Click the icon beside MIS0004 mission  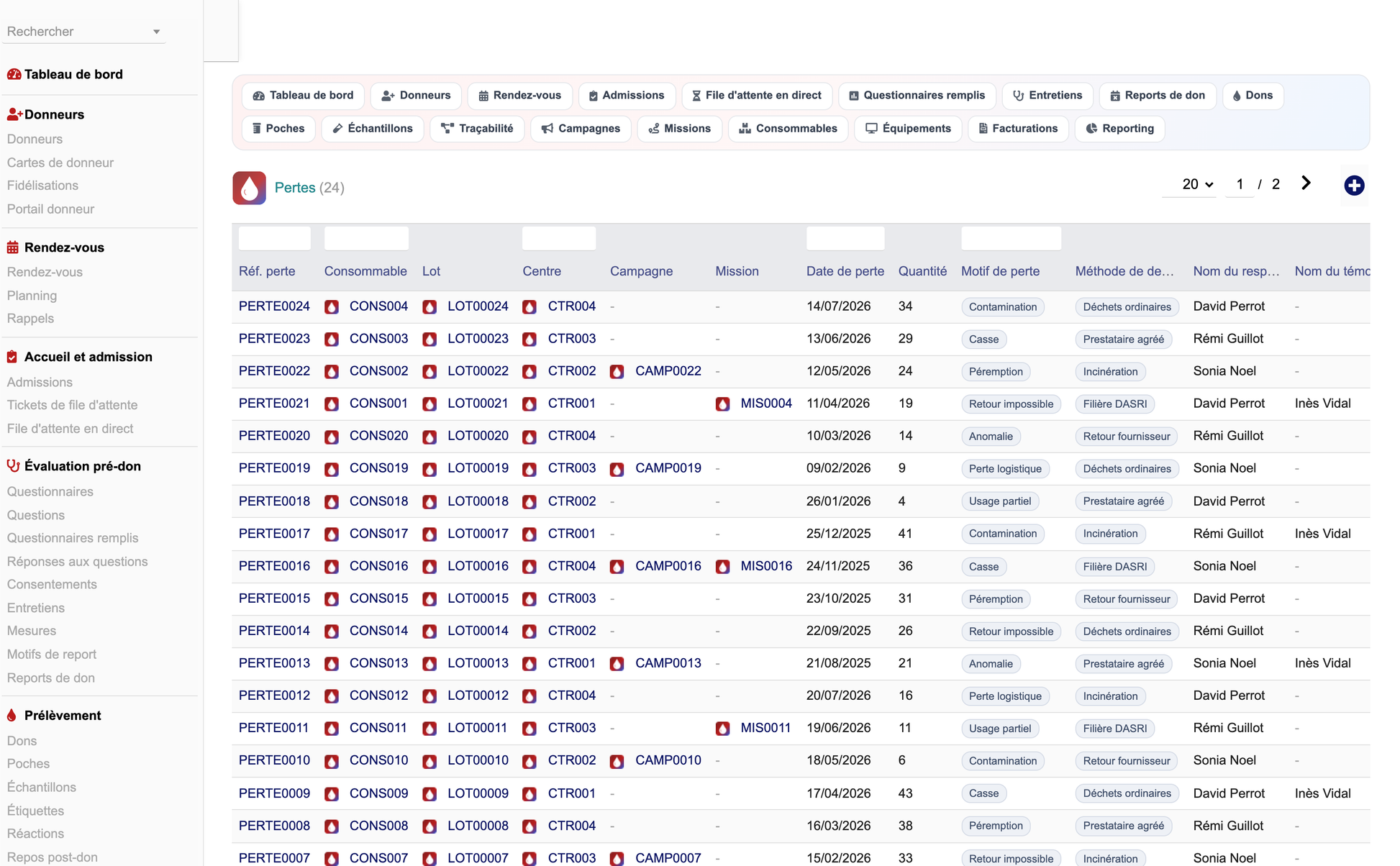pos(722,404)
